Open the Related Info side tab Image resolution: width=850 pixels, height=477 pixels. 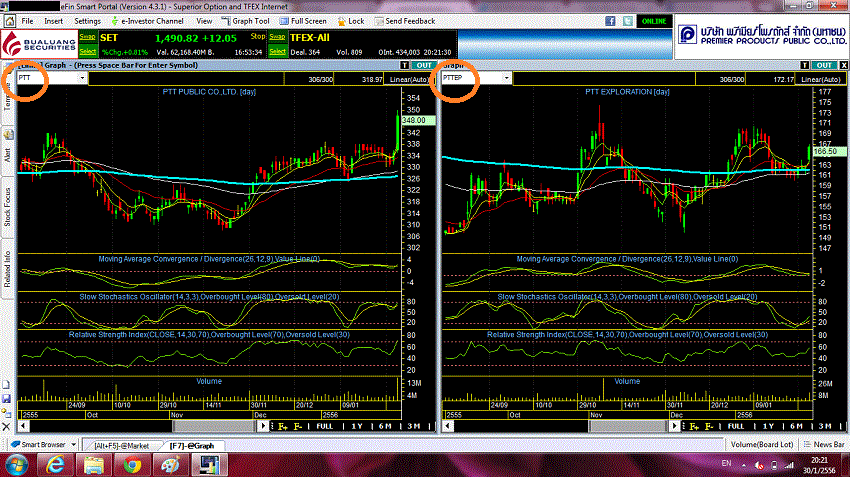coord(8,269)
